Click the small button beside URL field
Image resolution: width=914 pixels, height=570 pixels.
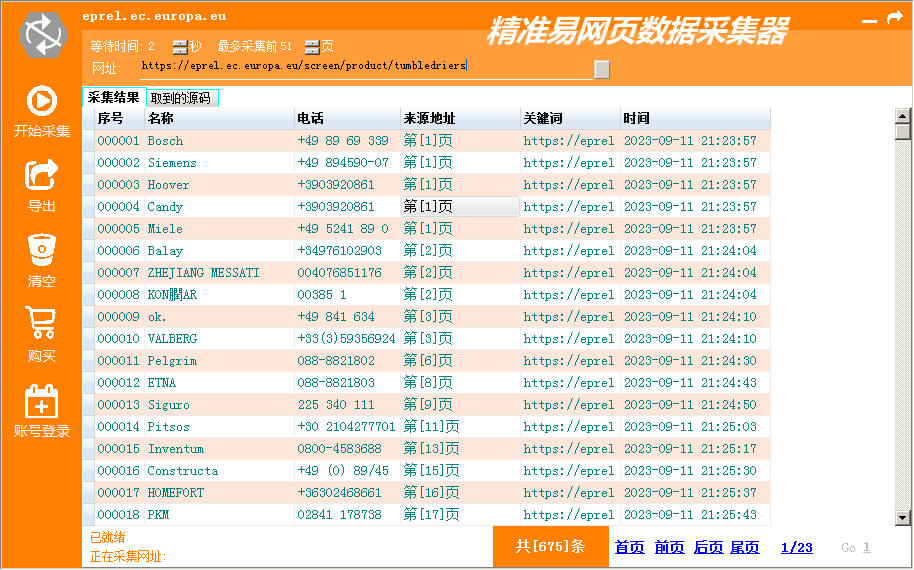tap(602, 69)
